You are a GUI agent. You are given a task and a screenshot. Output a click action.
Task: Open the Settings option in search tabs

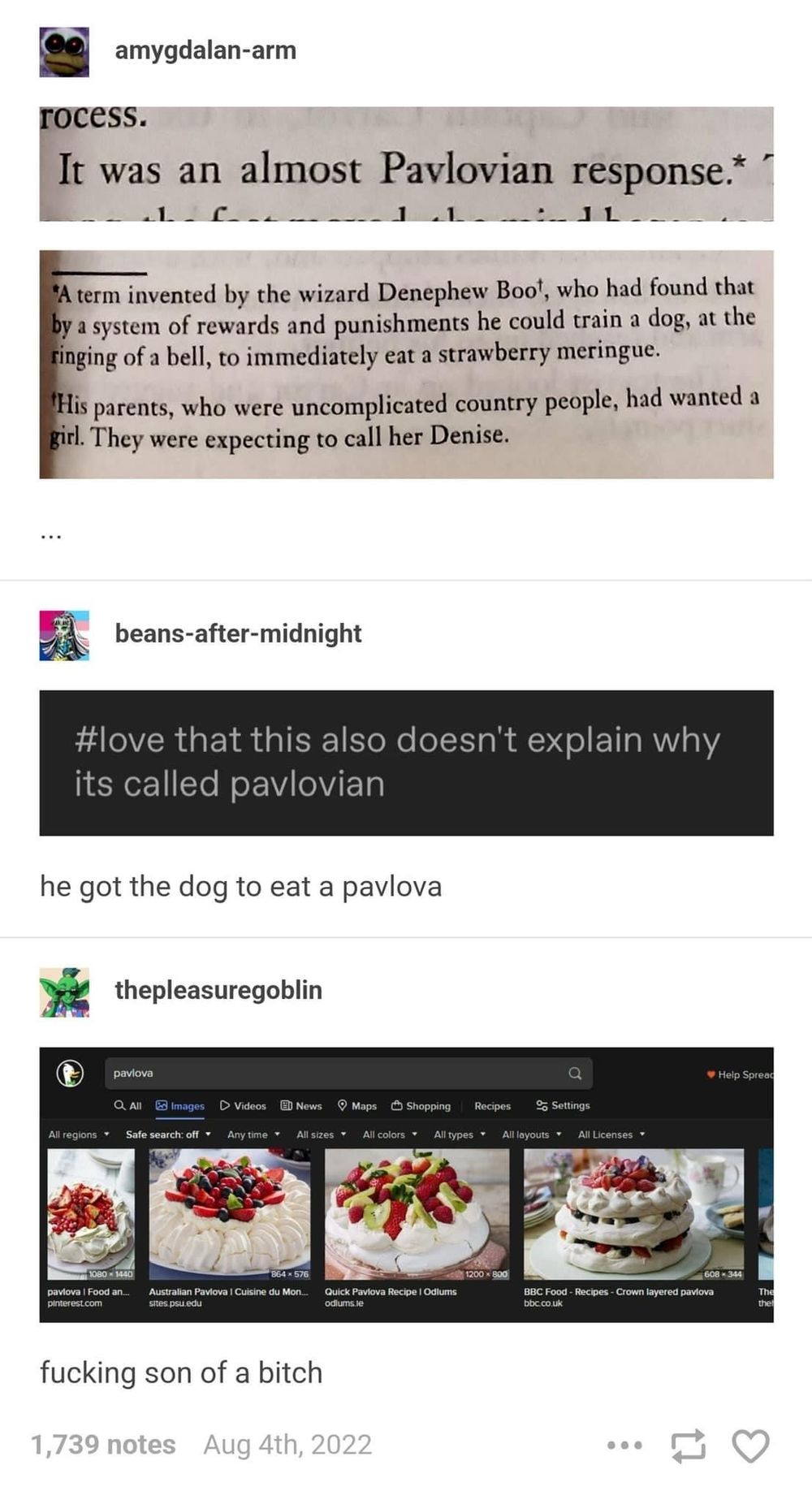[563, 1105]
